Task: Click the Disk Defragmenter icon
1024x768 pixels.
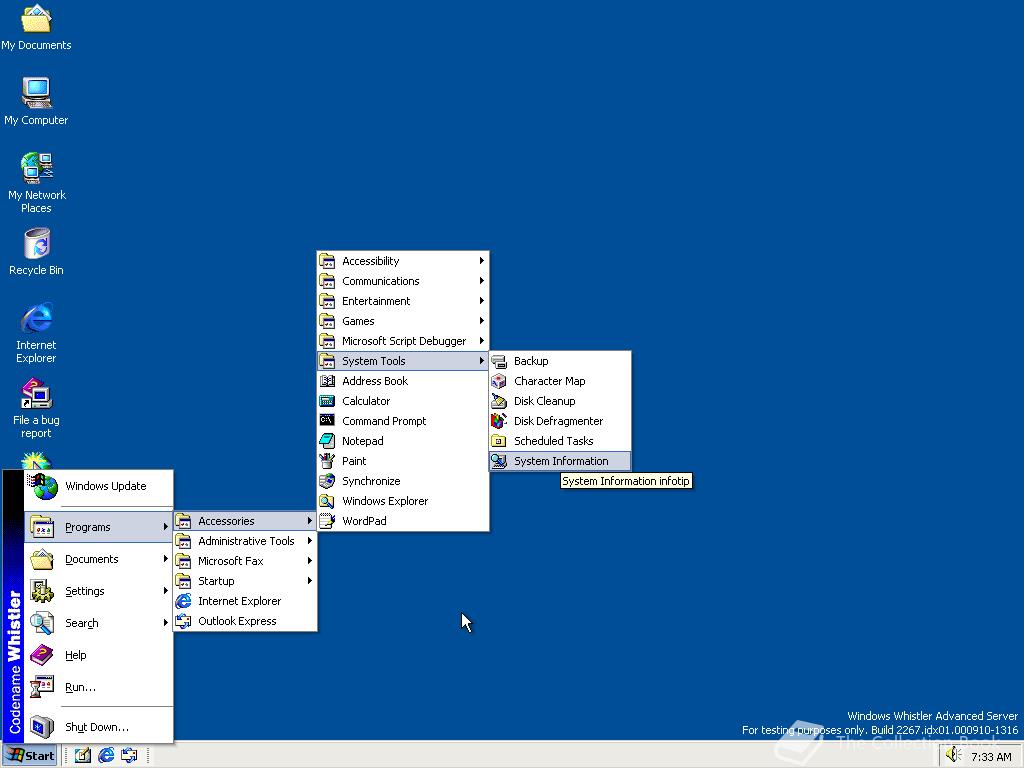Action: 499,421
